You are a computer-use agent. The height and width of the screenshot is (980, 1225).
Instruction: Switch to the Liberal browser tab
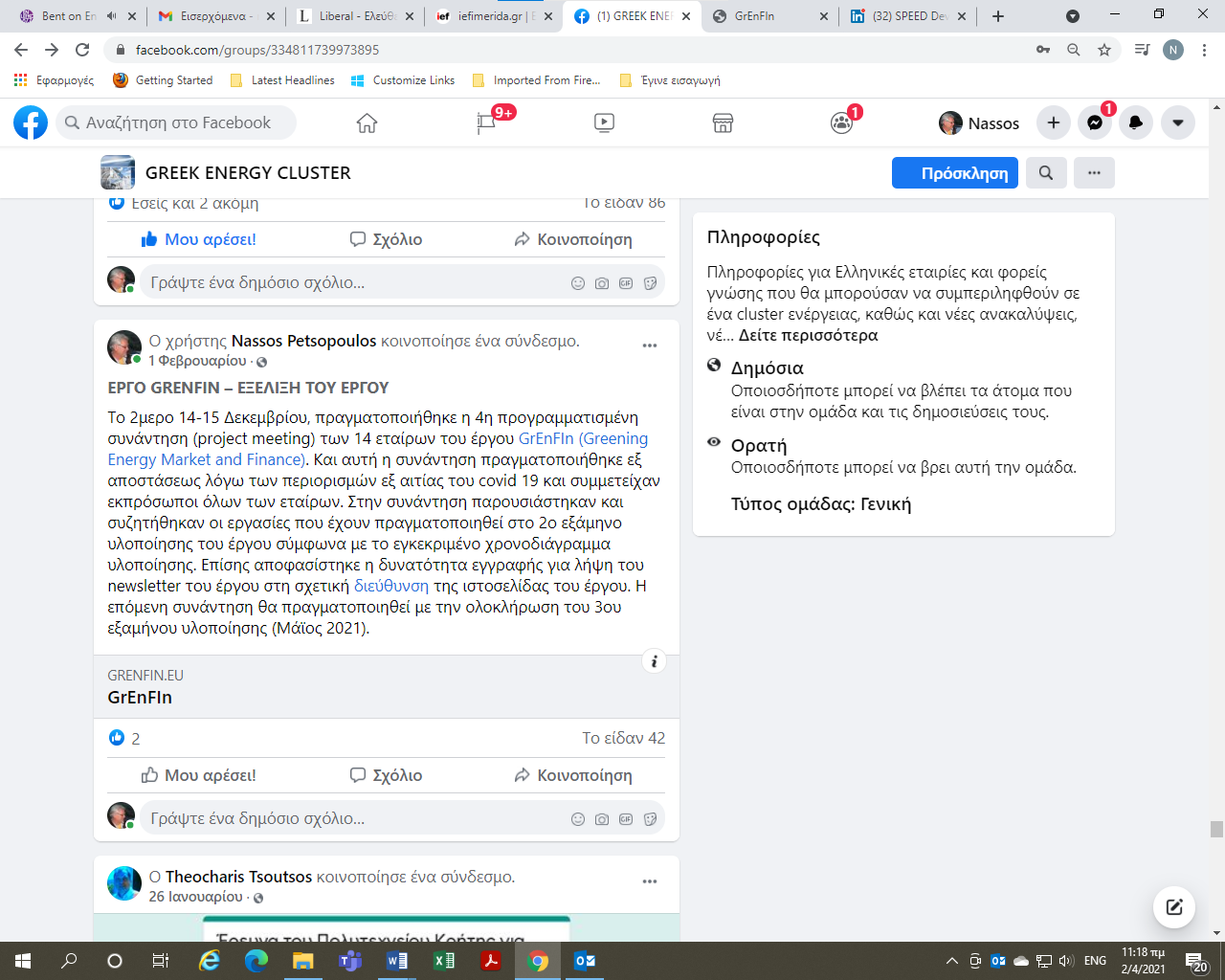tap(354, 16)
